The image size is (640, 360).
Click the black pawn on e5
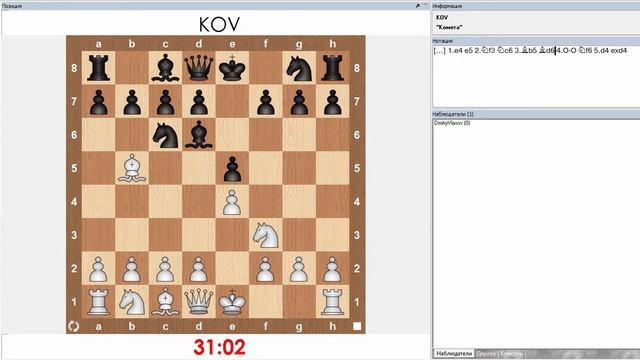coord(232,168)
